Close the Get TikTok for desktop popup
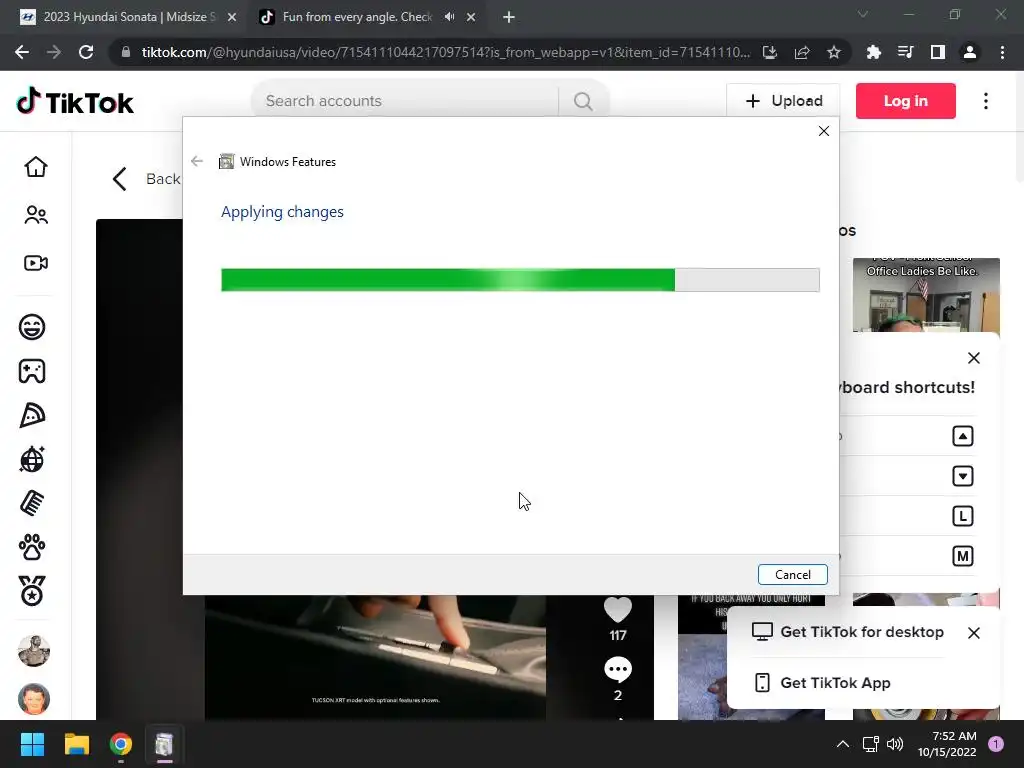Screen dimensions: 1024x768 pyautogui.click(x=974, y=633)
